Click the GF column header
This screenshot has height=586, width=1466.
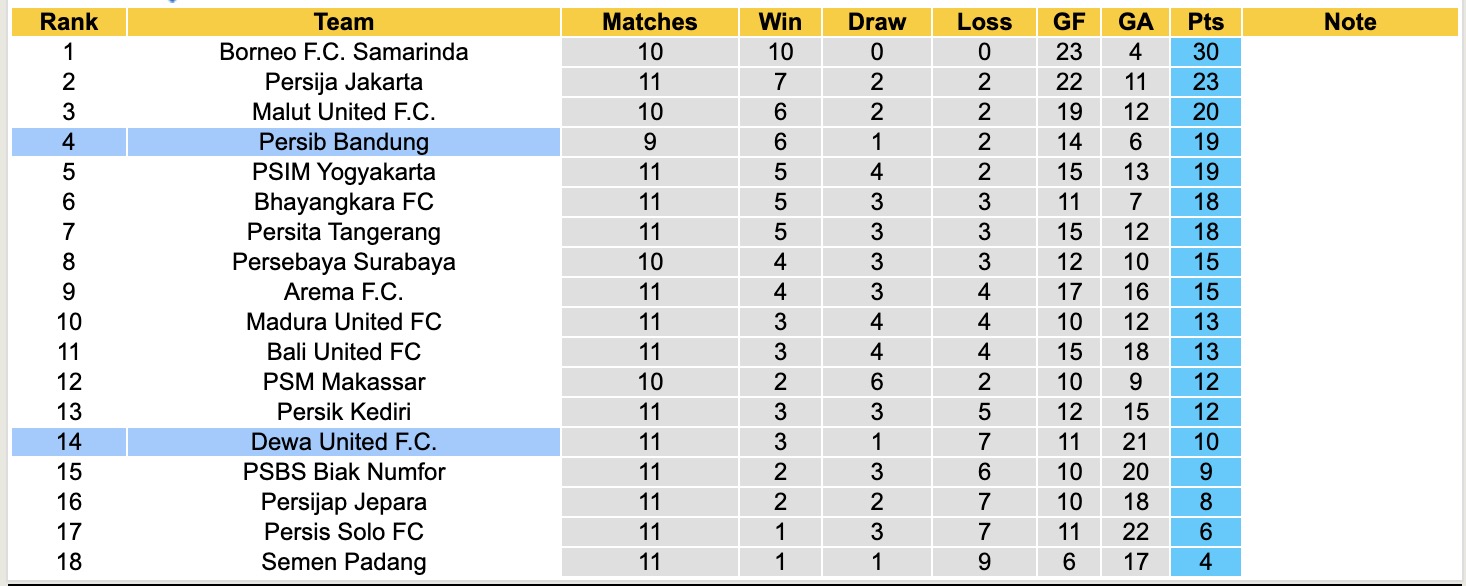click(1069, 22)
